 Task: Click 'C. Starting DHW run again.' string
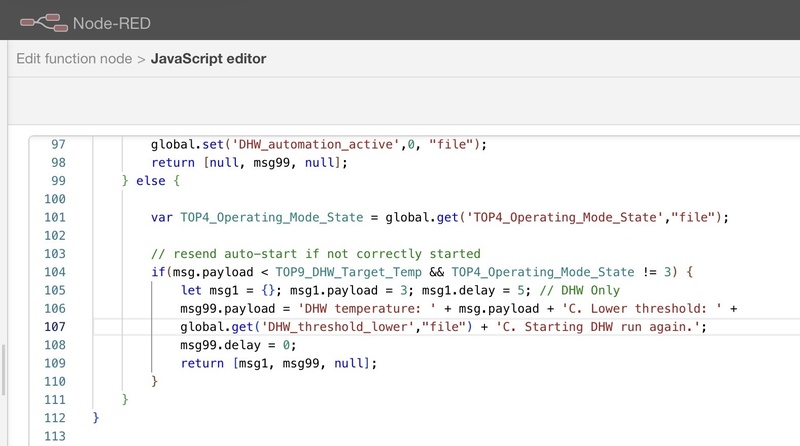click(x=597, y=327)
